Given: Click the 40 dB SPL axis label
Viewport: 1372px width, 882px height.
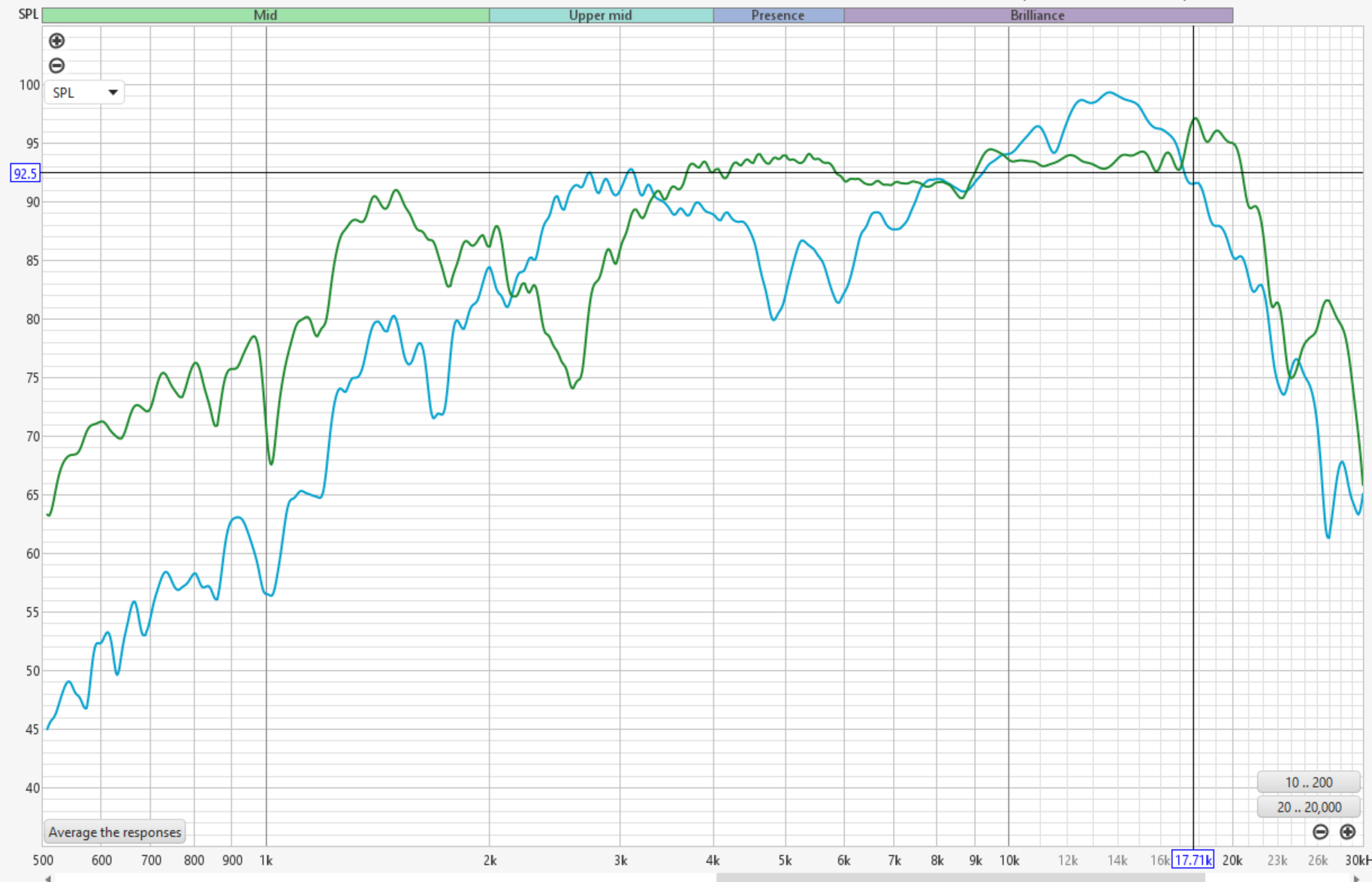Looking at the screenshot, I should click(32, 788).
